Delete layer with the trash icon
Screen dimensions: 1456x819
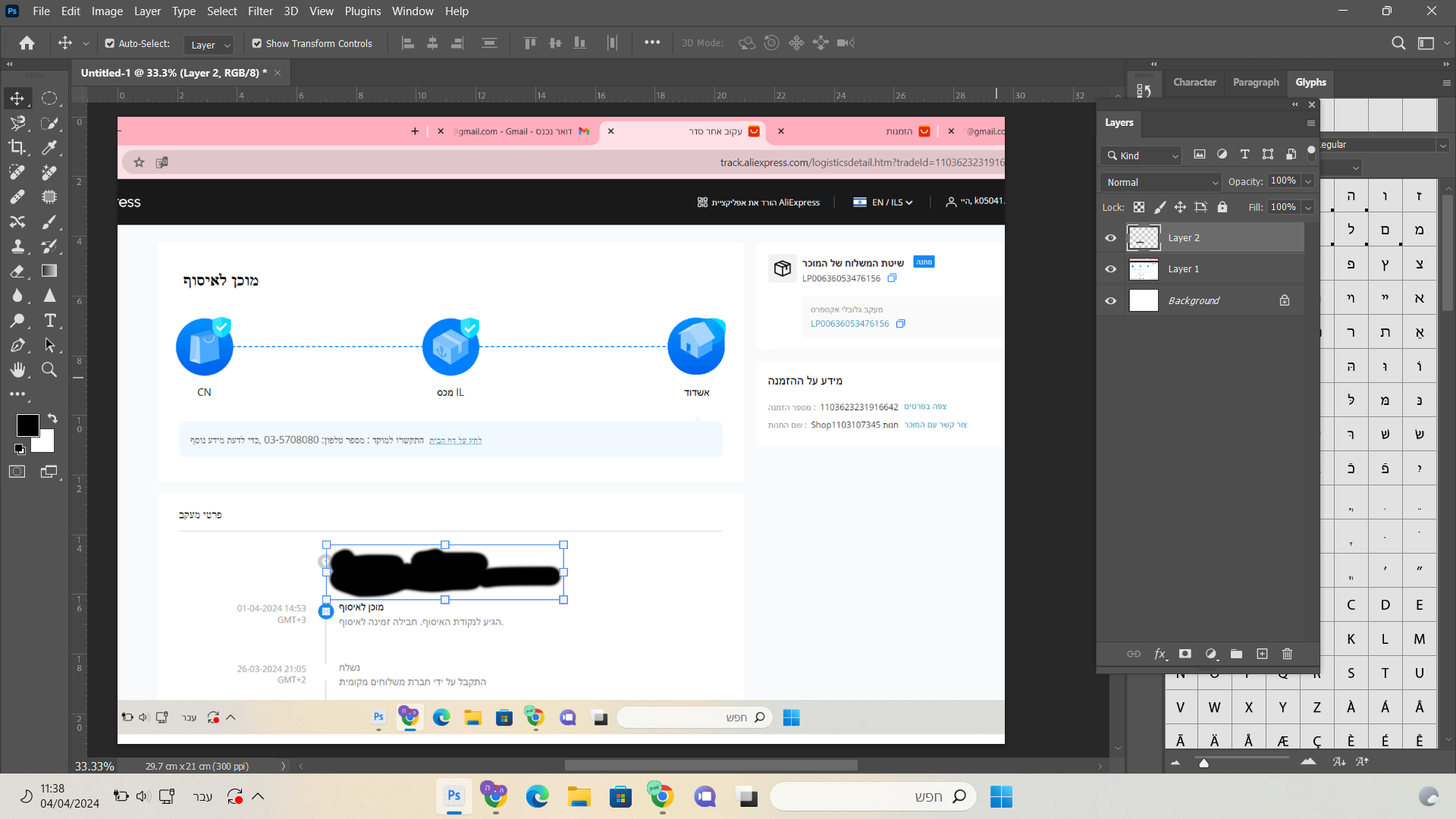pyautogui.click(x=1287, y=654)
